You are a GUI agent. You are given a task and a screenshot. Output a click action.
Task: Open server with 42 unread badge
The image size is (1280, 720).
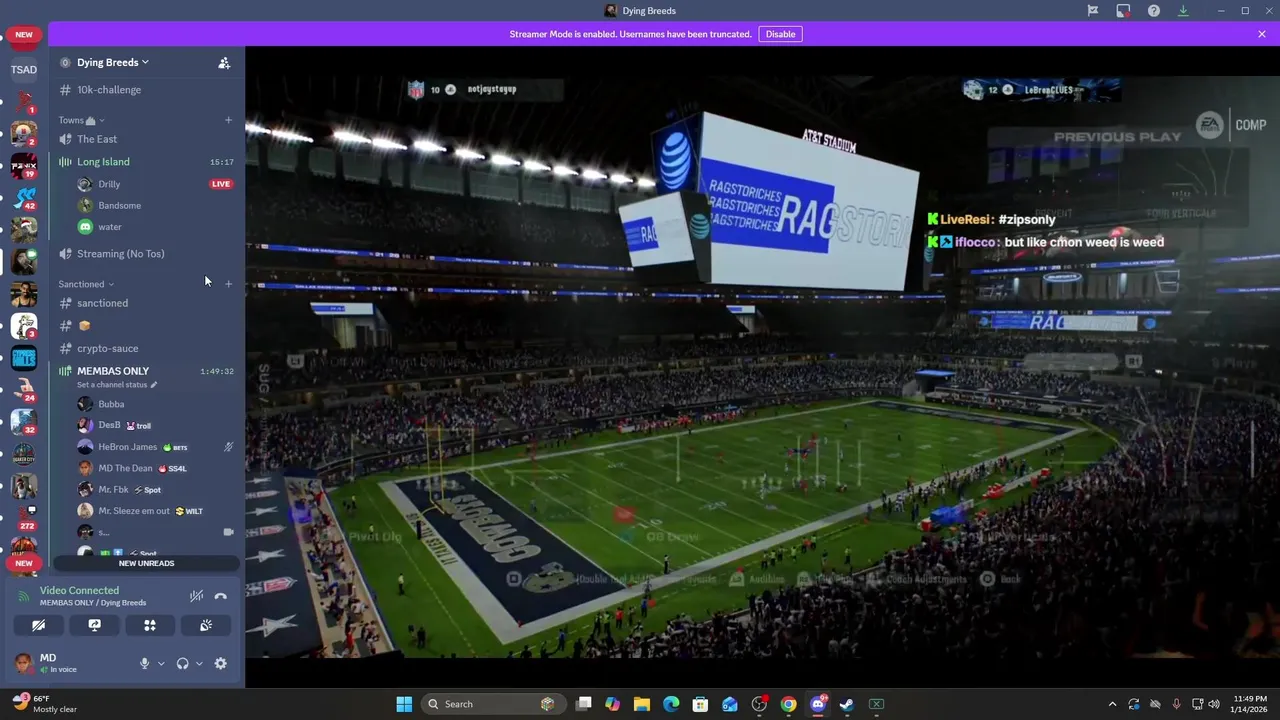tap(24, 197)
